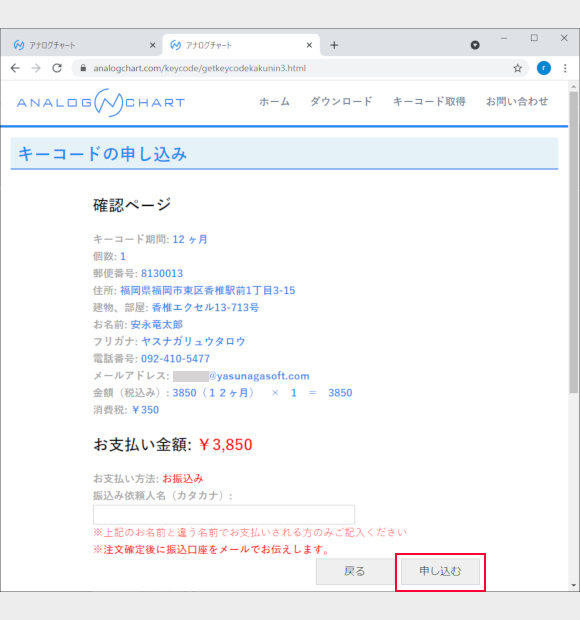This screenshot has height=620, width=580.
Task: Click the padlock icon in address bar
Action: click(83, 68)
